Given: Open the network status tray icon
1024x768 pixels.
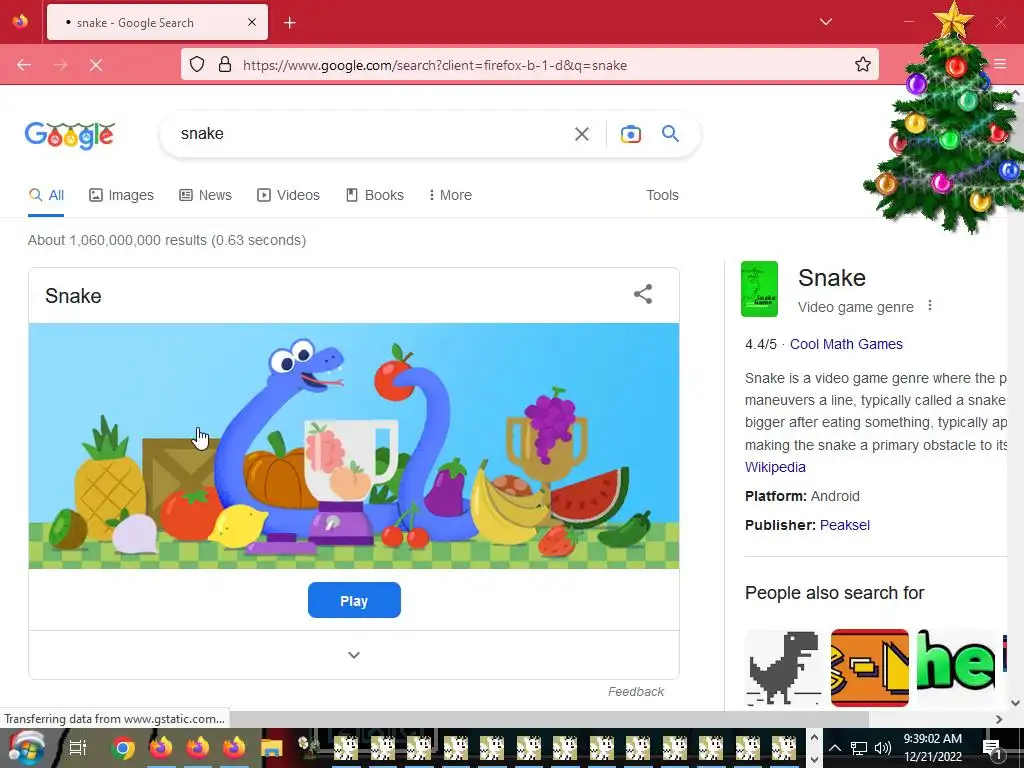Looking at the screenshot, I should click(x=858, y=748).
